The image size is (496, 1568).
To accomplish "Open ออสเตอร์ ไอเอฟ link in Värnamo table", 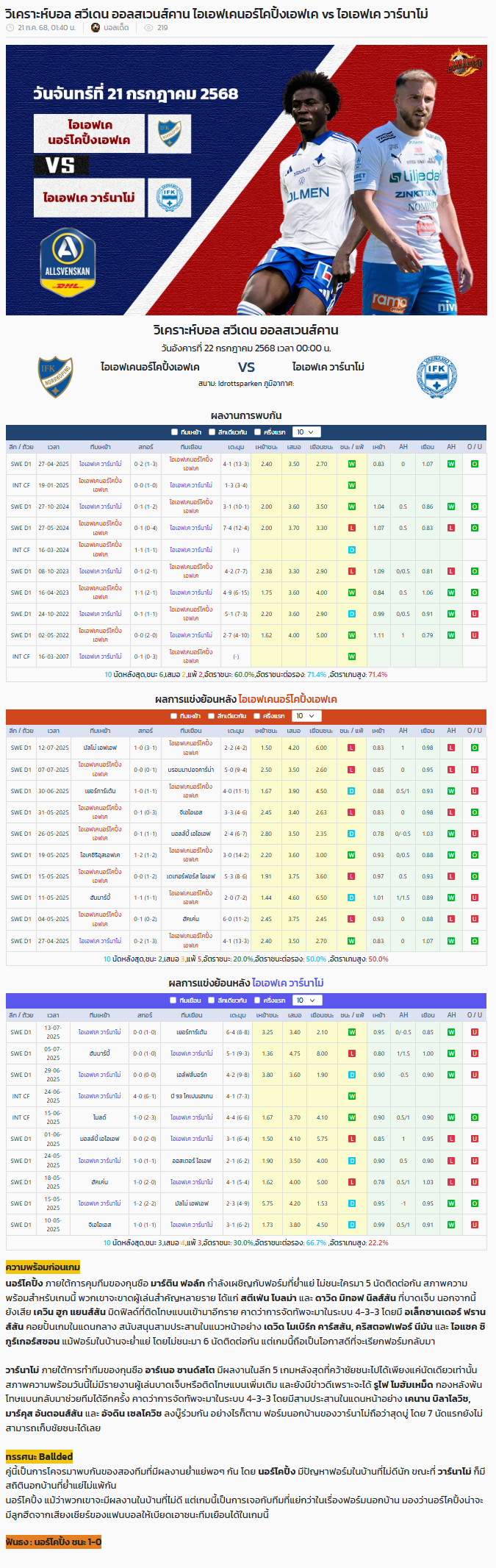I will [x=191, y=1161].
